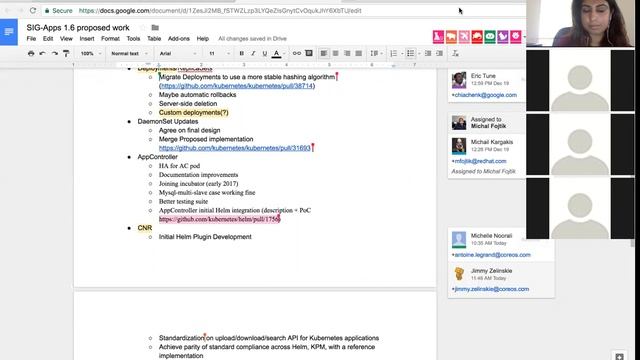
Task: Select the Paint format tool
Action: tap(66, 53)
